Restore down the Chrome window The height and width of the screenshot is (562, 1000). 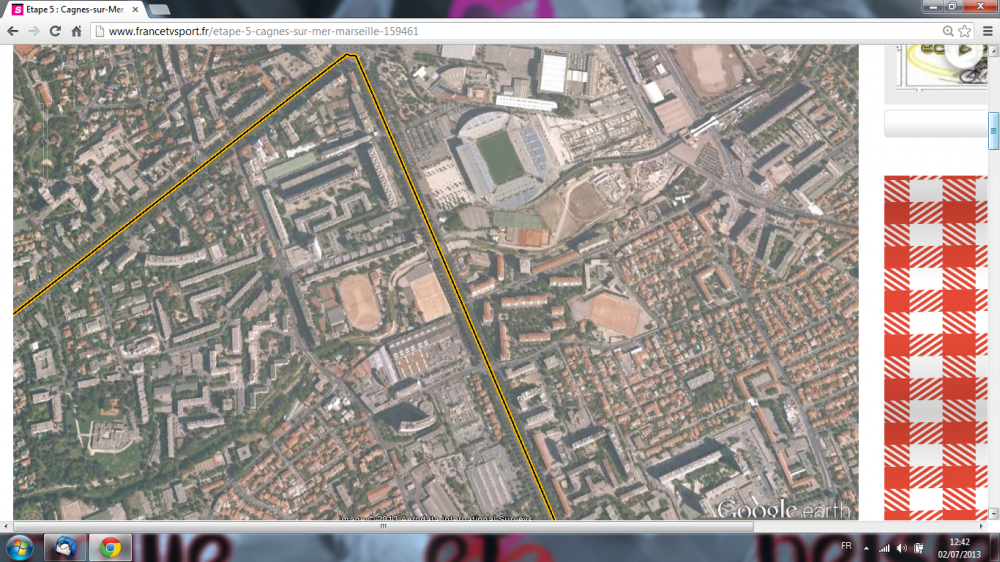(952, 6)
